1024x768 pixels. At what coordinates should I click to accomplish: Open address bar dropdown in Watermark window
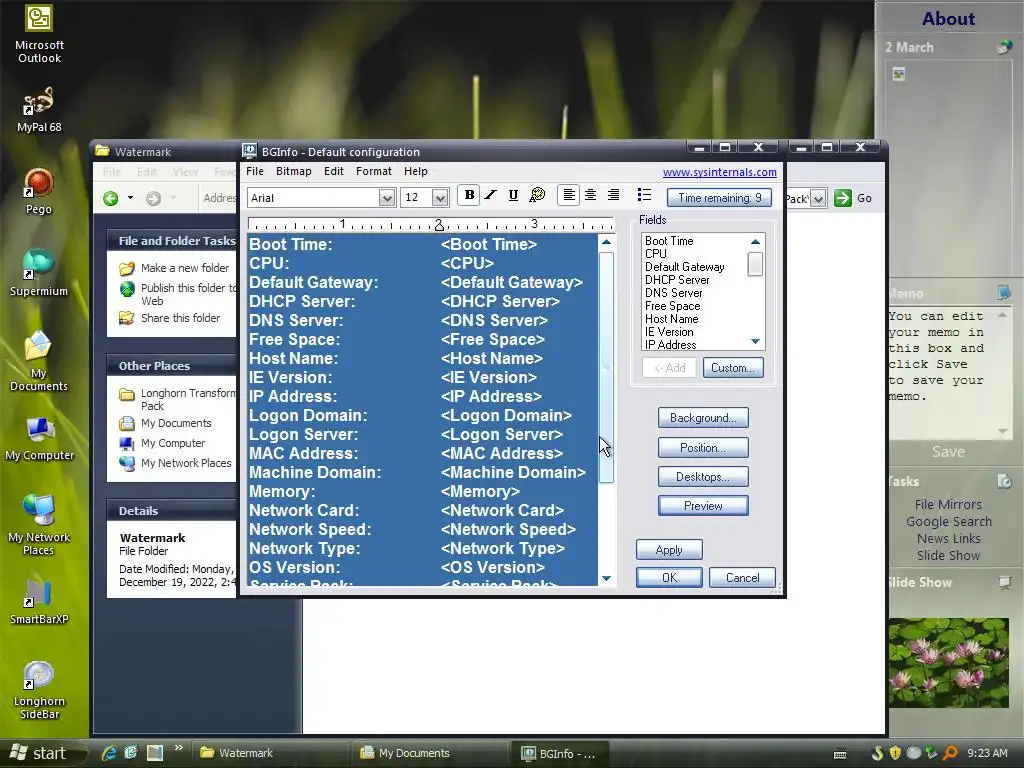(818, 198)
